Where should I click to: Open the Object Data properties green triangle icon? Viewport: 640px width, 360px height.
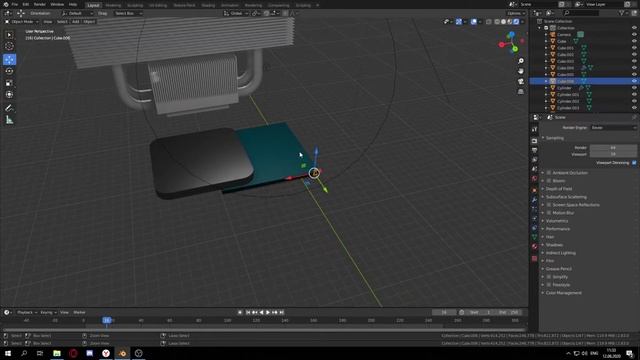click(534, 237)
